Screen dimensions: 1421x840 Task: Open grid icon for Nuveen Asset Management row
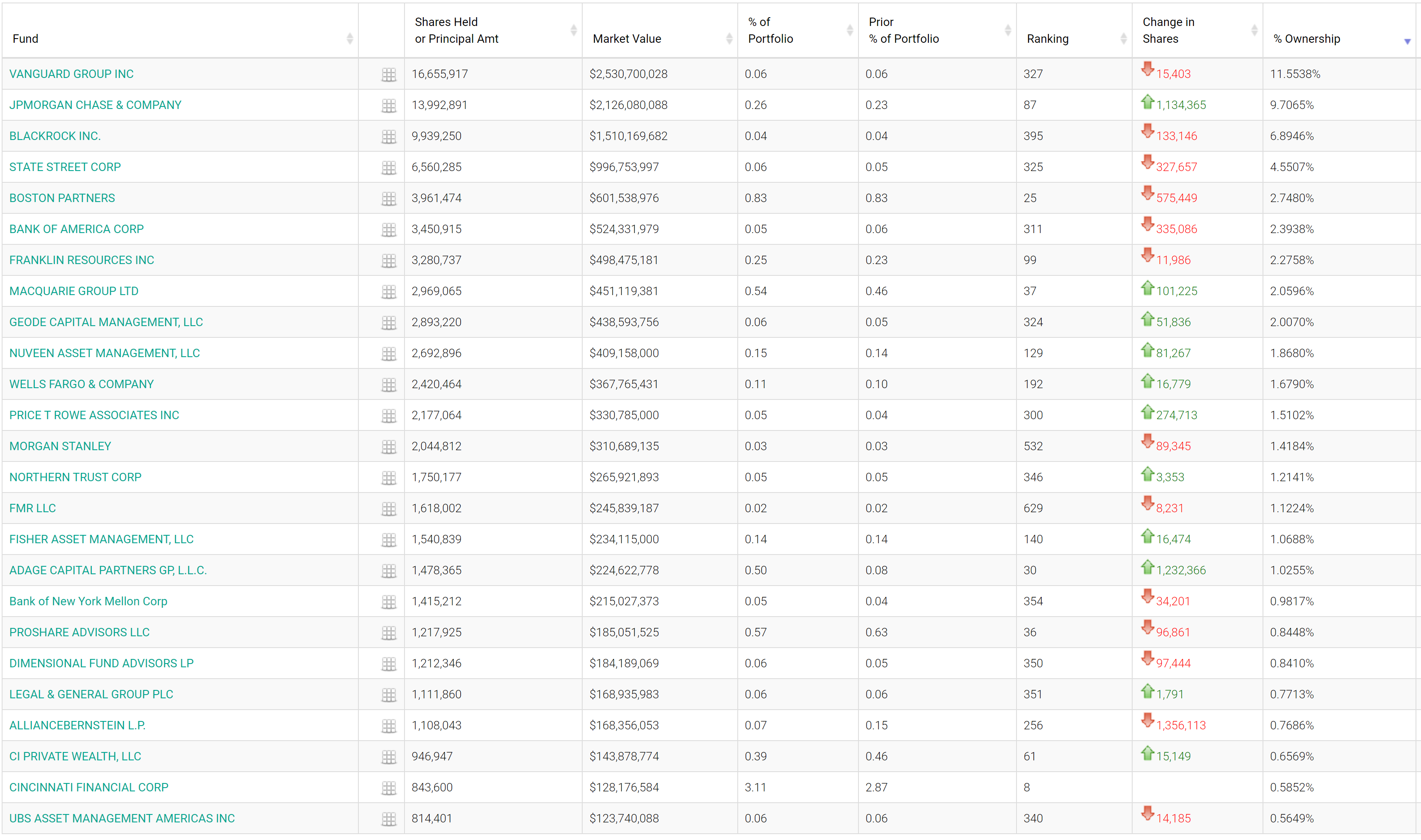pos(389,354)
